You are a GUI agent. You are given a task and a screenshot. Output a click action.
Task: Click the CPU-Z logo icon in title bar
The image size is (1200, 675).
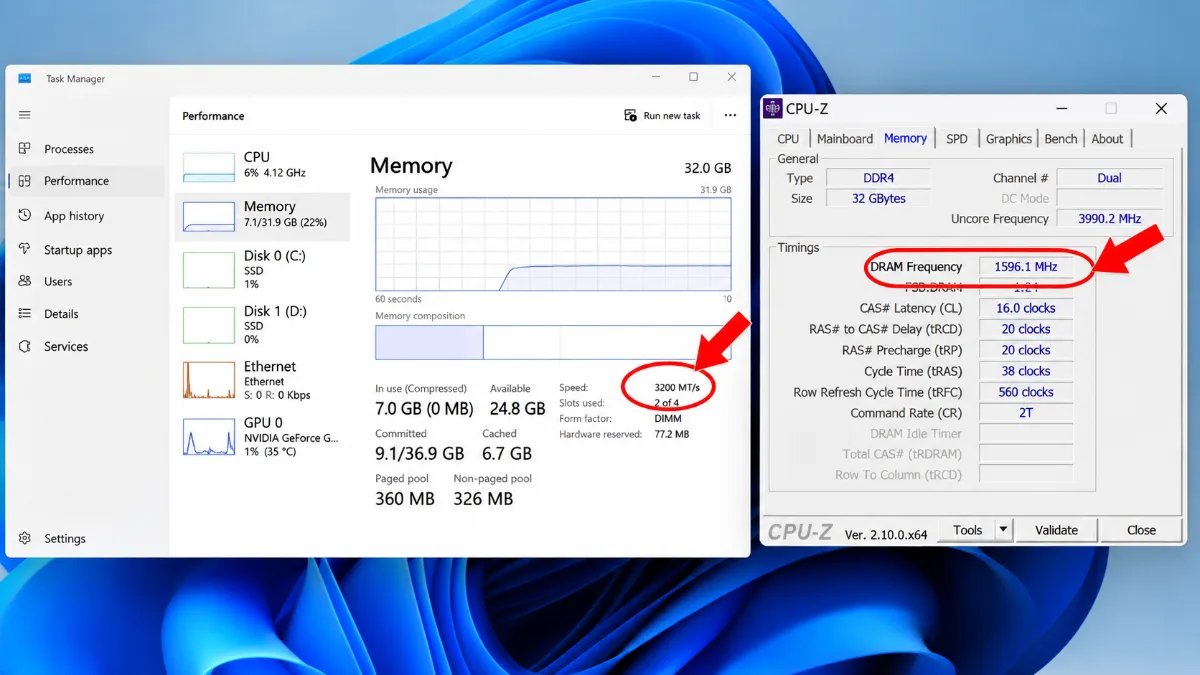coord(772,108)
